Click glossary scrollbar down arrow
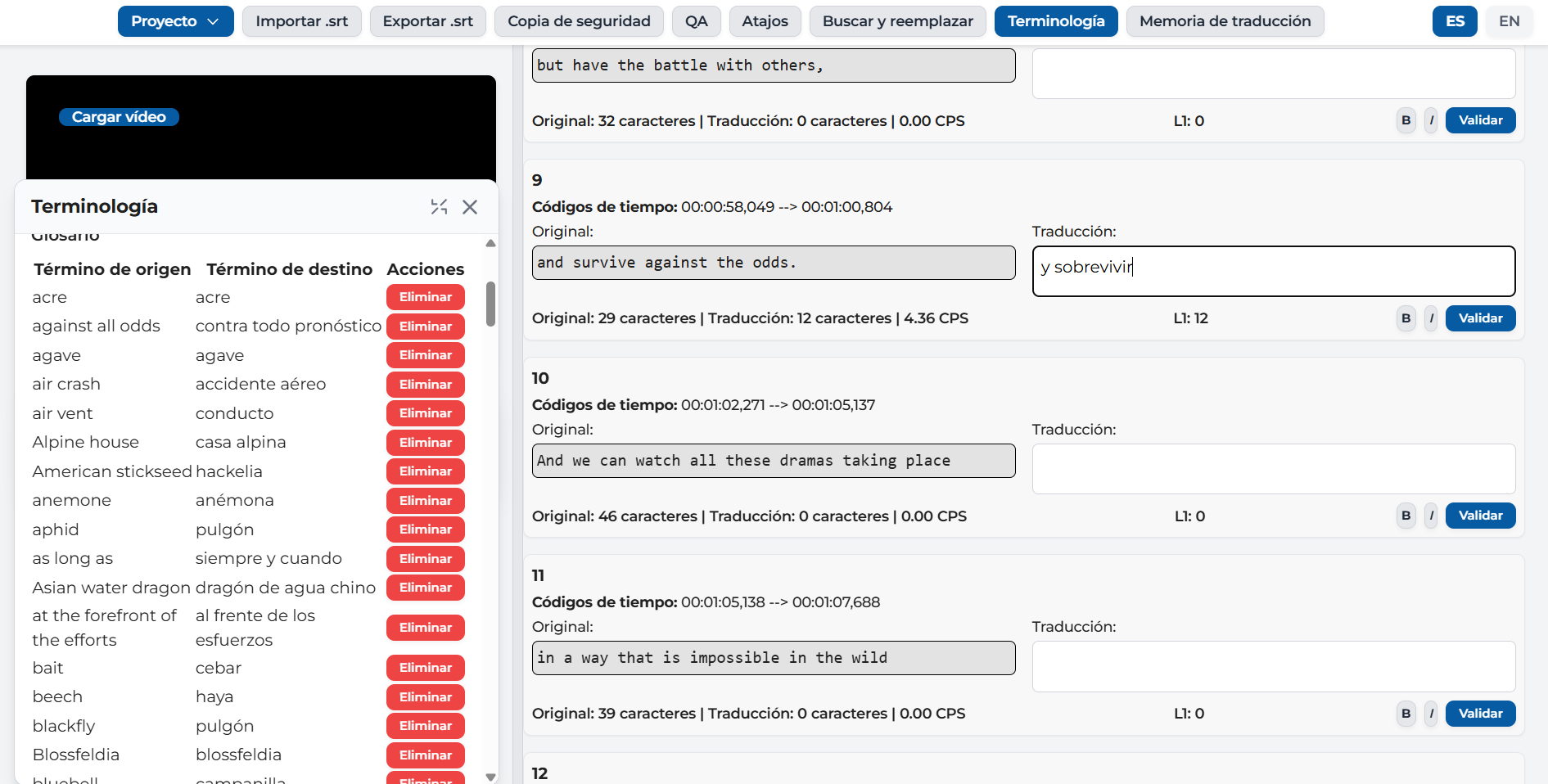The image size is (1548, 784). pyautogui.click(x=490, y=777)
